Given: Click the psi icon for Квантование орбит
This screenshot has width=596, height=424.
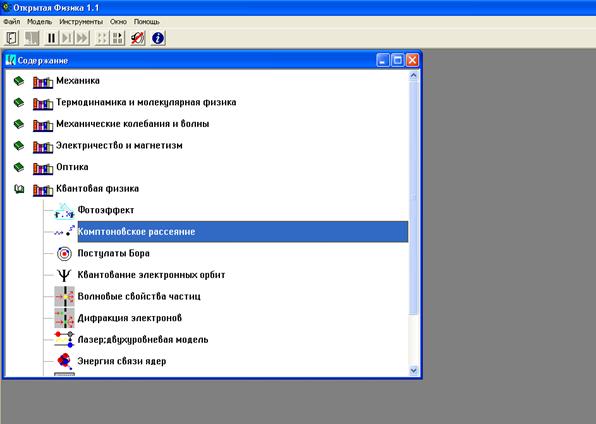Looking at the screenshot, I should pos(64,275).
